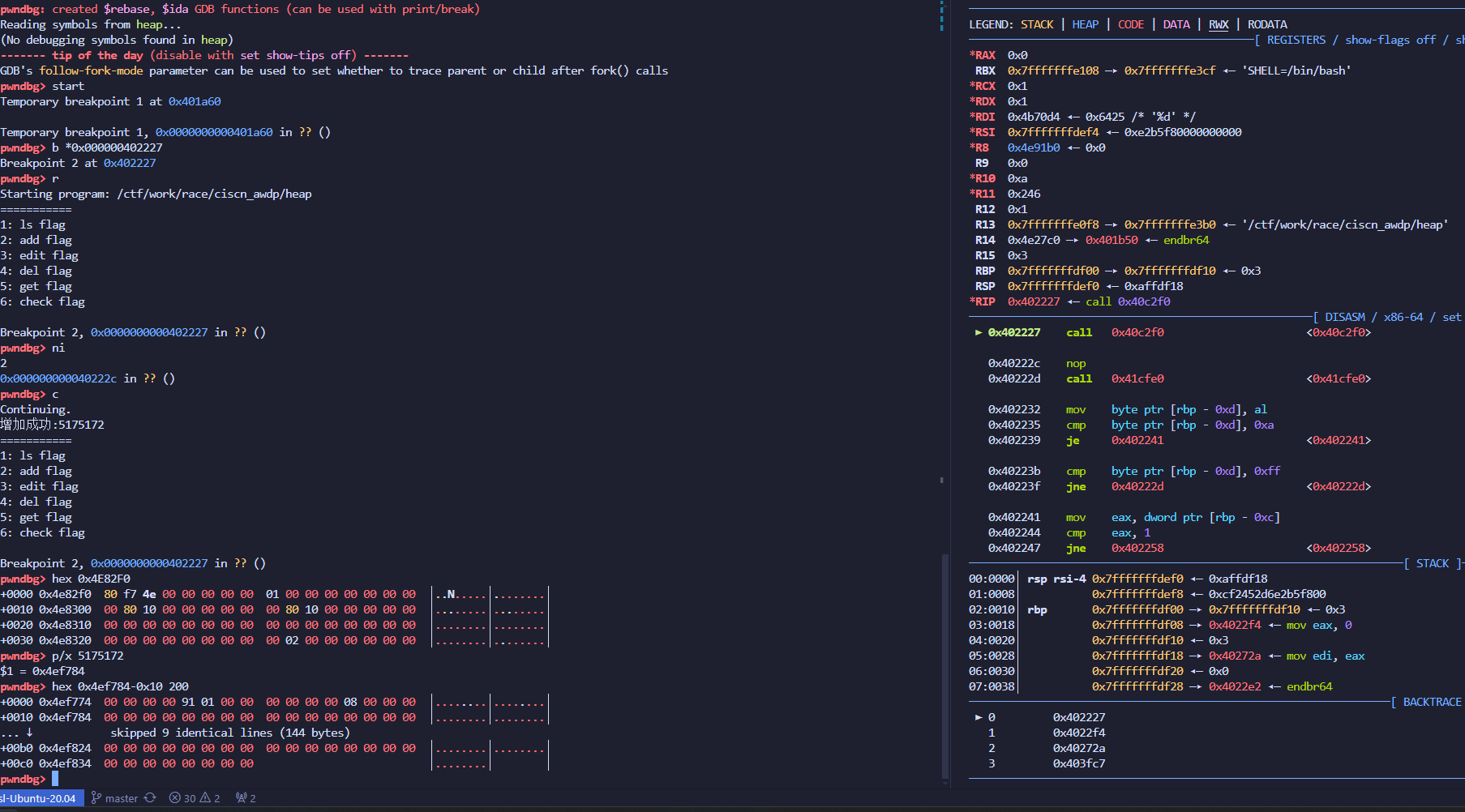Click the 'SHELL=/bin/bash' string in RBX row
The height and width of the screenshot is (812, 1465).
click(1296, 71)
